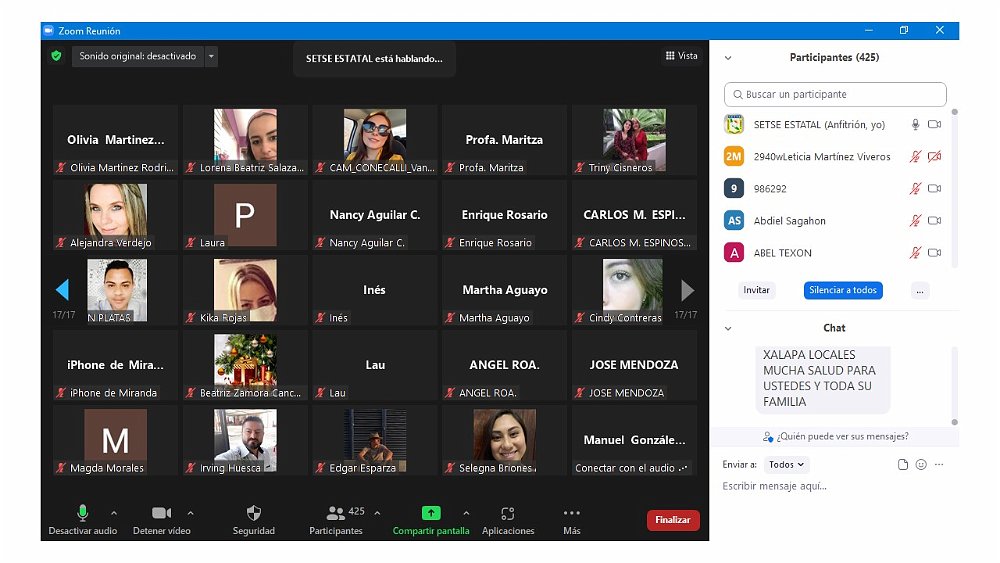Open the Vista layout menu

pyautogui.click(x=682, y=56)
